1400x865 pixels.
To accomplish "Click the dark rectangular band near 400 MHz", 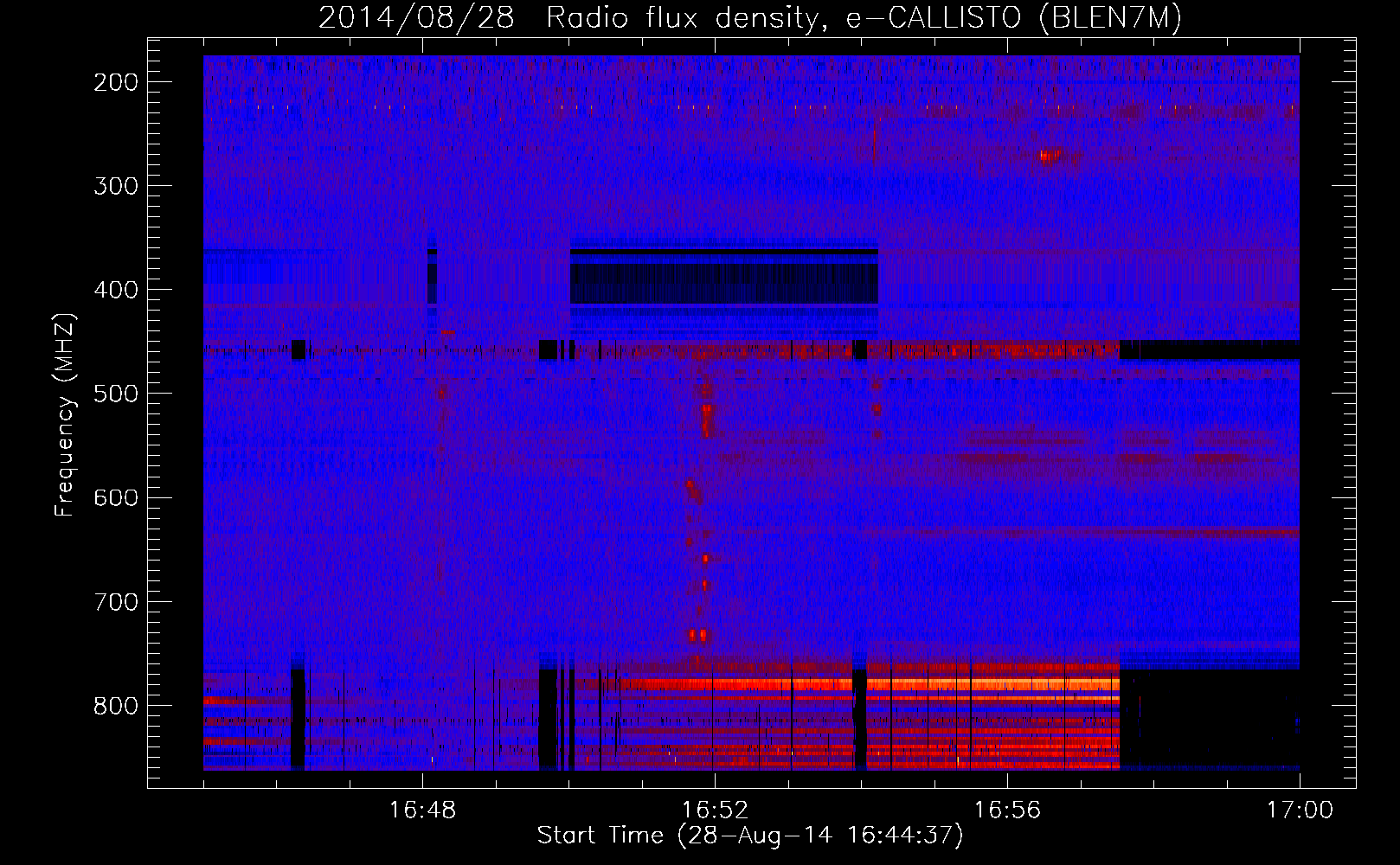I will coord(724,277).
